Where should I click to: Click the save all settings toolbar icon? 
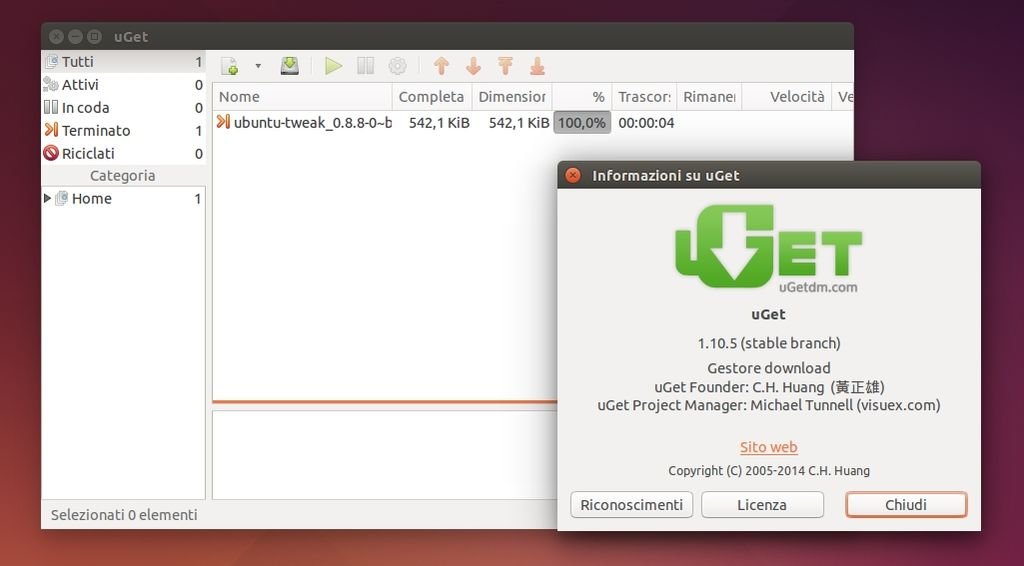click(x=289, y=66)
